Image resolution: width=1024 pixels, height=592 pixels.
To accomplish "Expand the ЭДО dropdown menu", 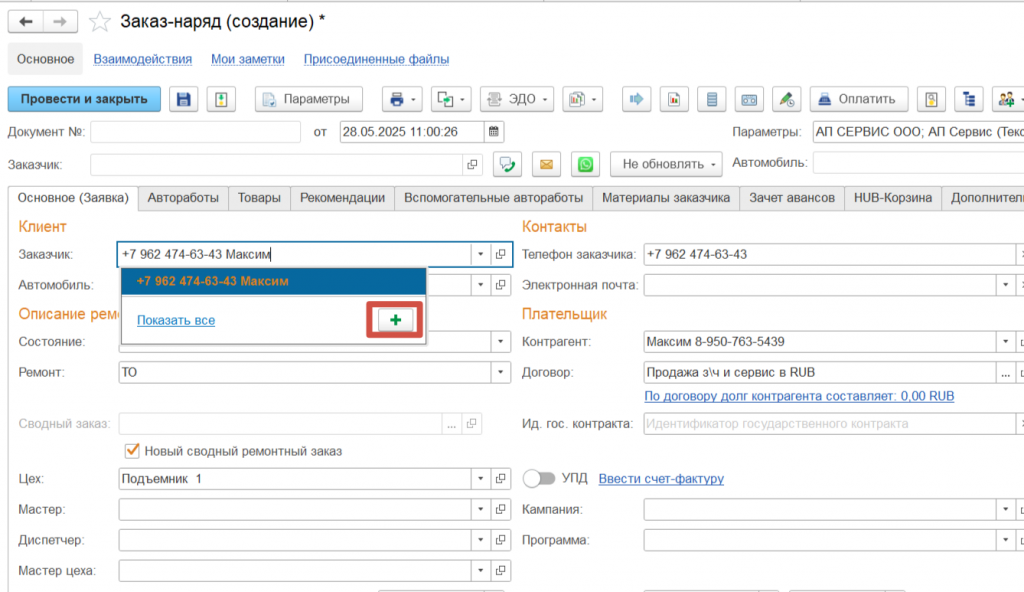I will [516, 99].
